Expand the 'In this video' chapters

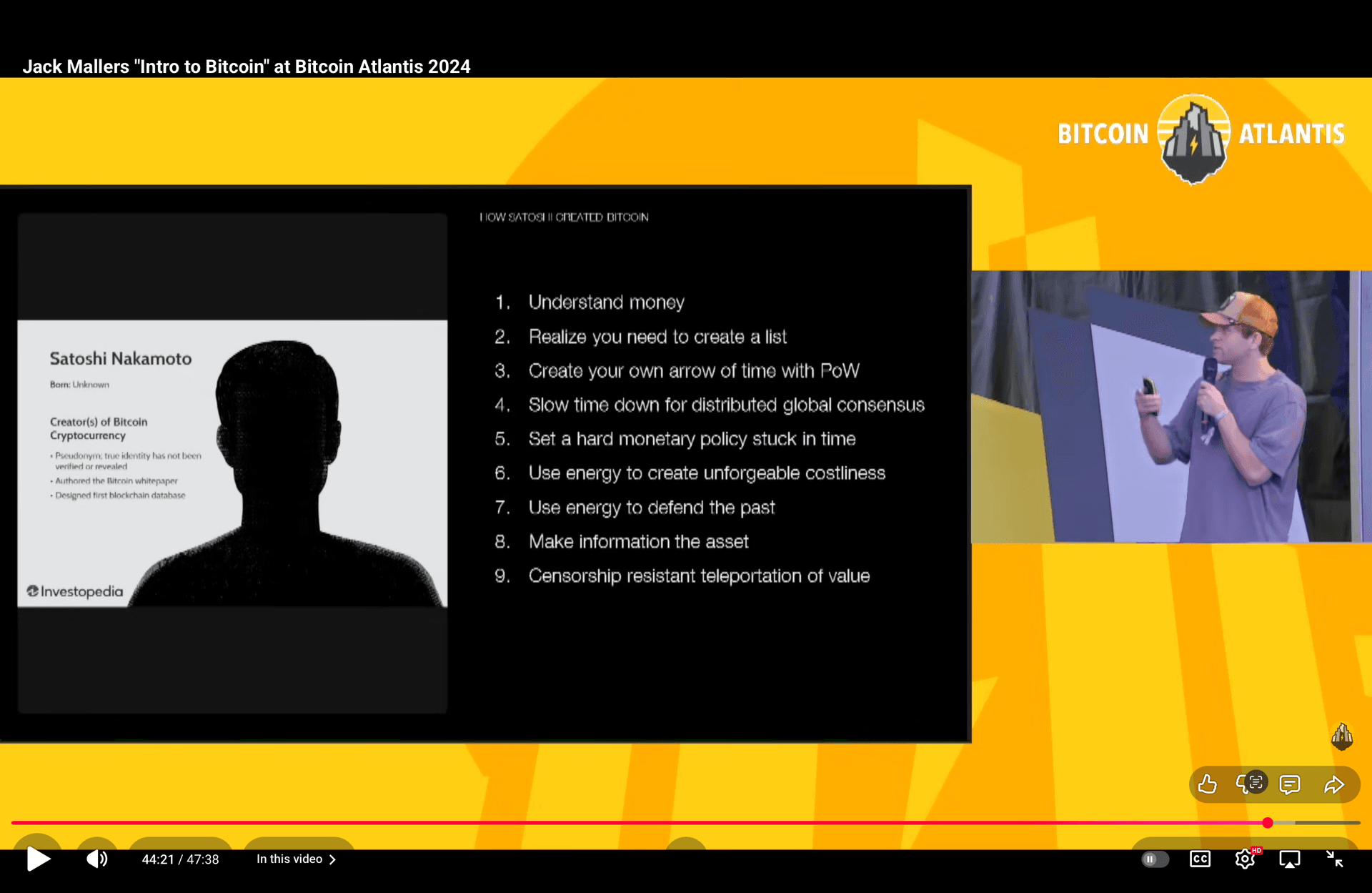click(289, 859)
